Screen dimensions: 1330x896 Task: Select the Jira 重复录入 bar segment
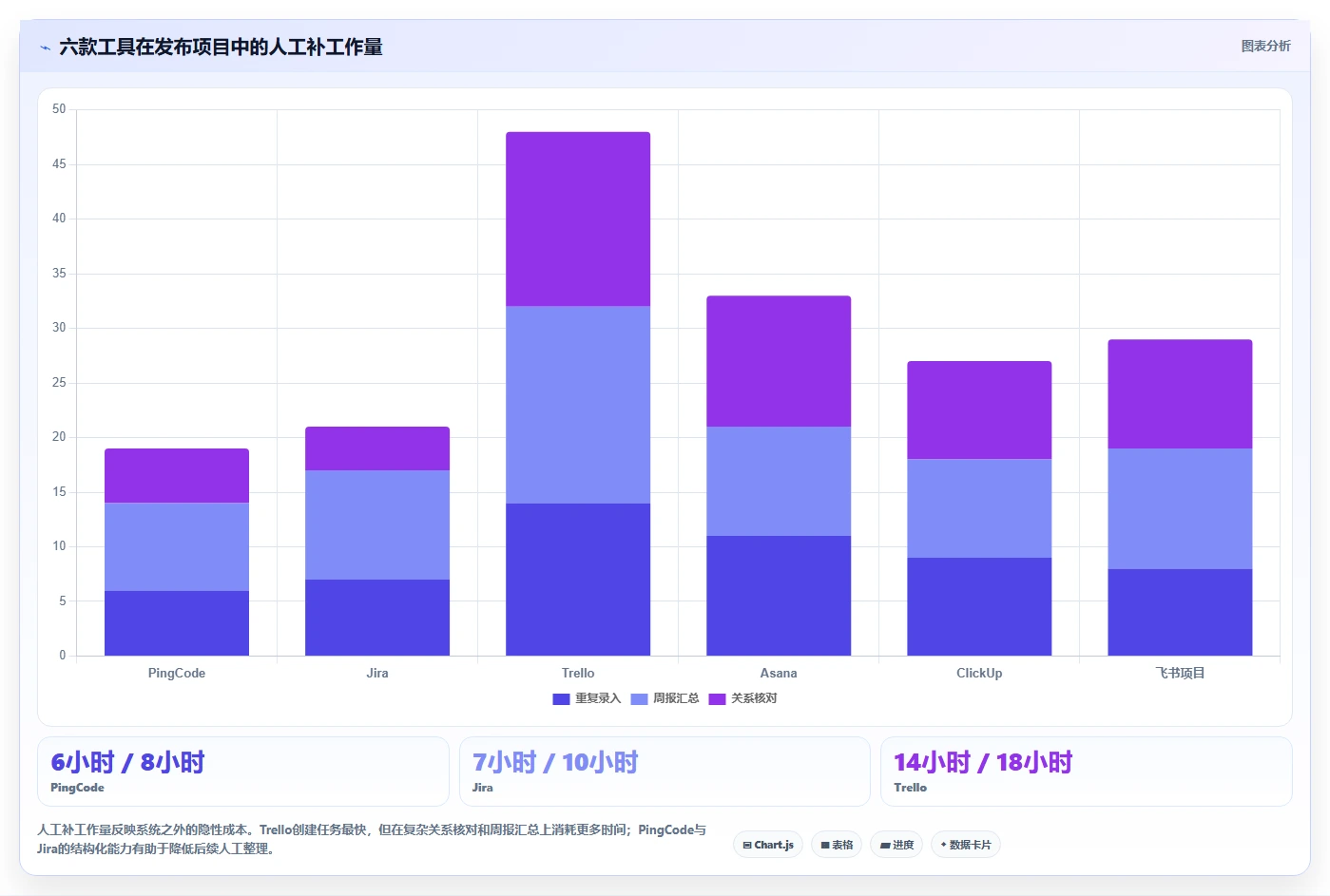(x=377, y=618)
